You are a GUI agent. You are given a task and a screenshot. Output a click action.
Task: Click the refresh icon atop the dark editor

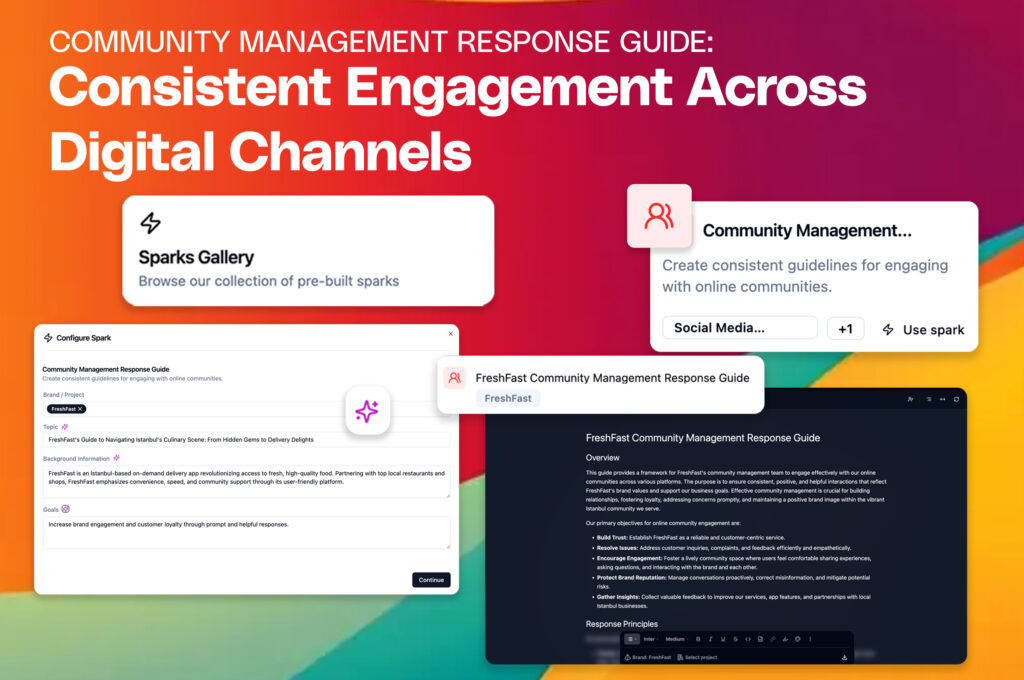[956, 399]
